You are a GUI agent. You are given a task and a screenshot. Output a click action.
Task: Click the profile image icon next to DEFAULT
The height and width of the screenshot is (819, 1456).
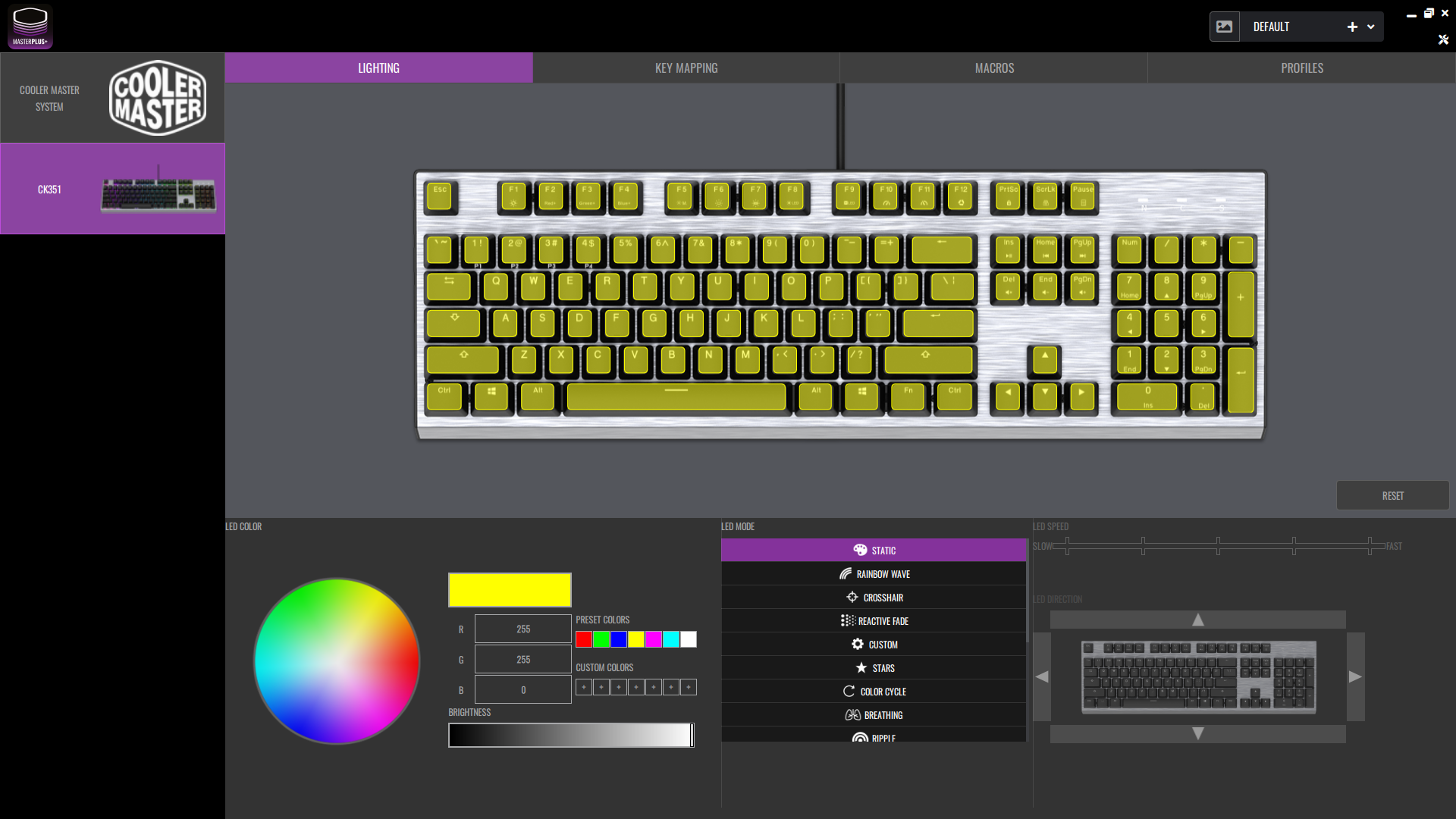coord(1224,27)
